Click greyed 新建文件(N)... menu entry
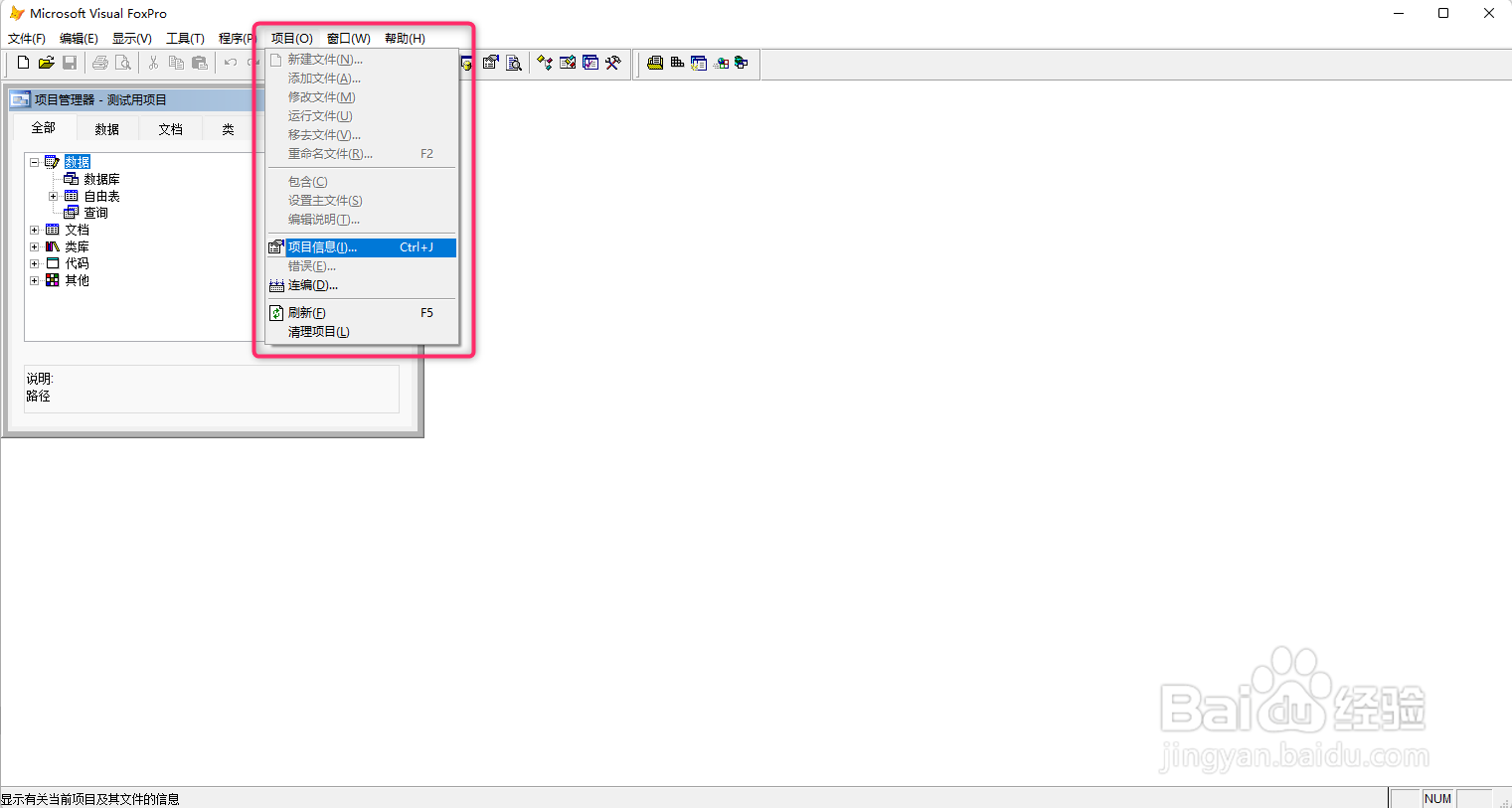Viewport: 1512px width, 808px height. [x=362, y=60]
